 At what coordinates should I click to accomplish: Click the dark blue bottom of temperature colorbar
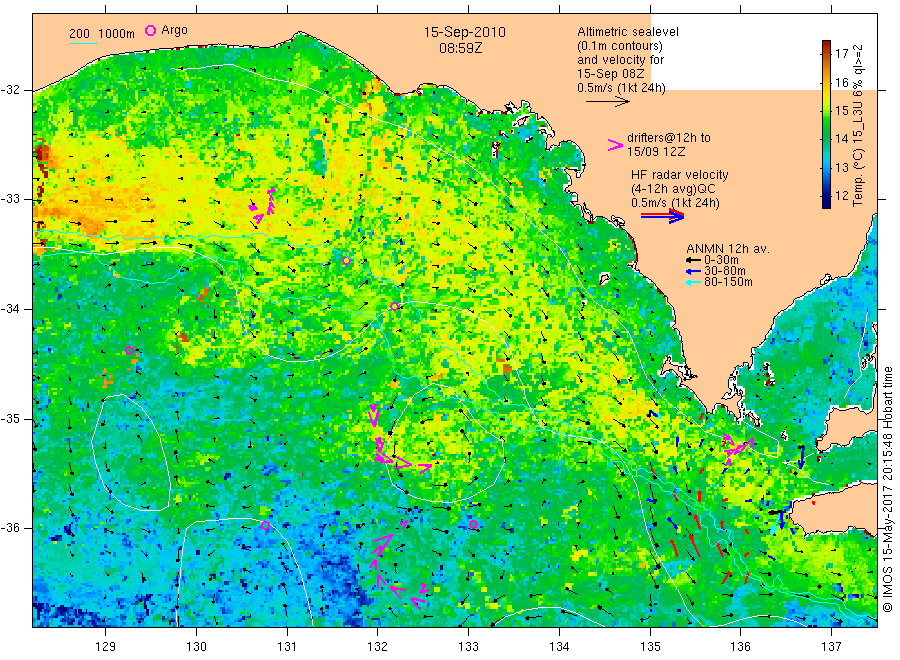tap(826, 202)
